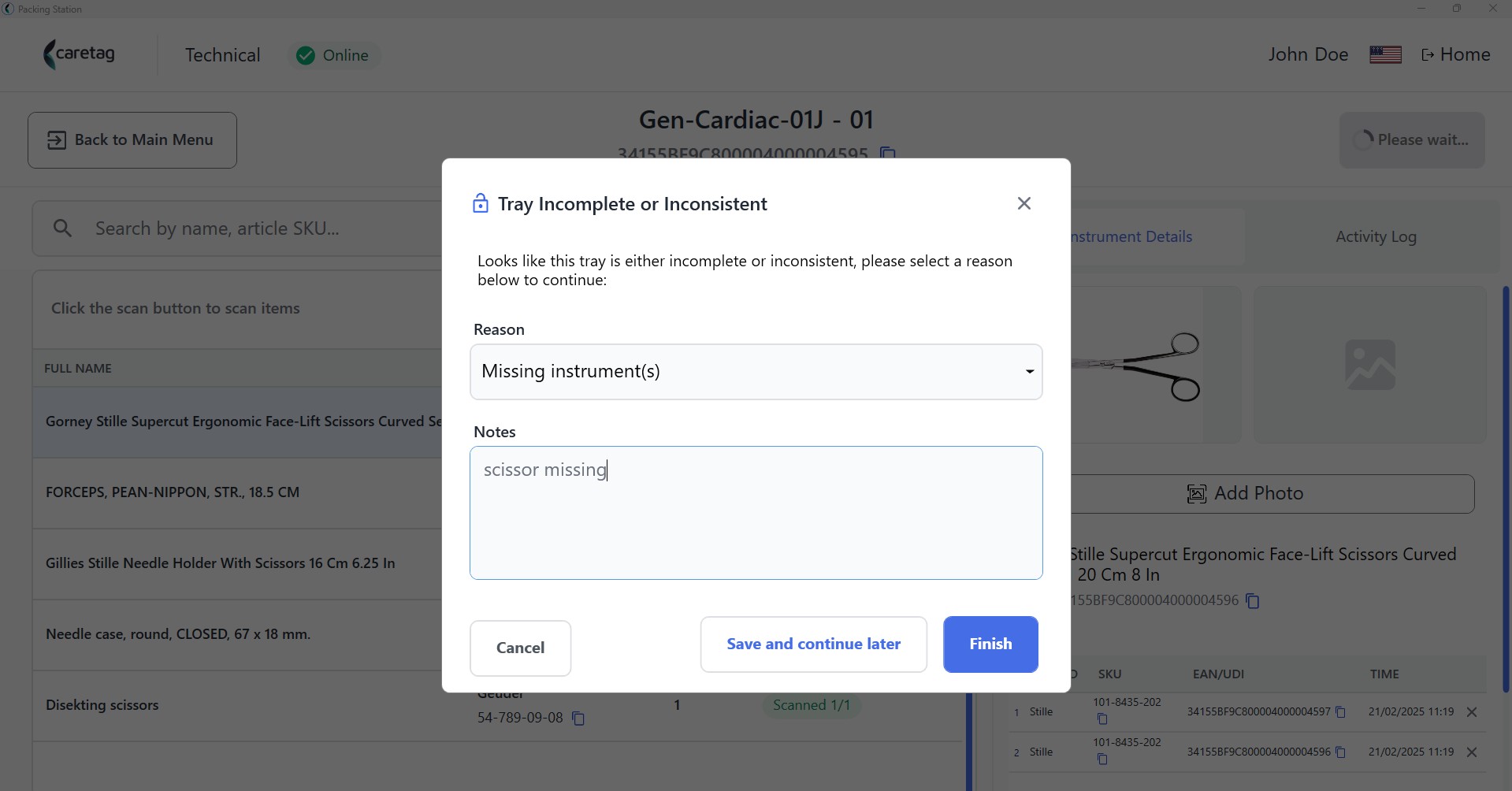Switch to the Activity Log tab

coord(1376,236)
